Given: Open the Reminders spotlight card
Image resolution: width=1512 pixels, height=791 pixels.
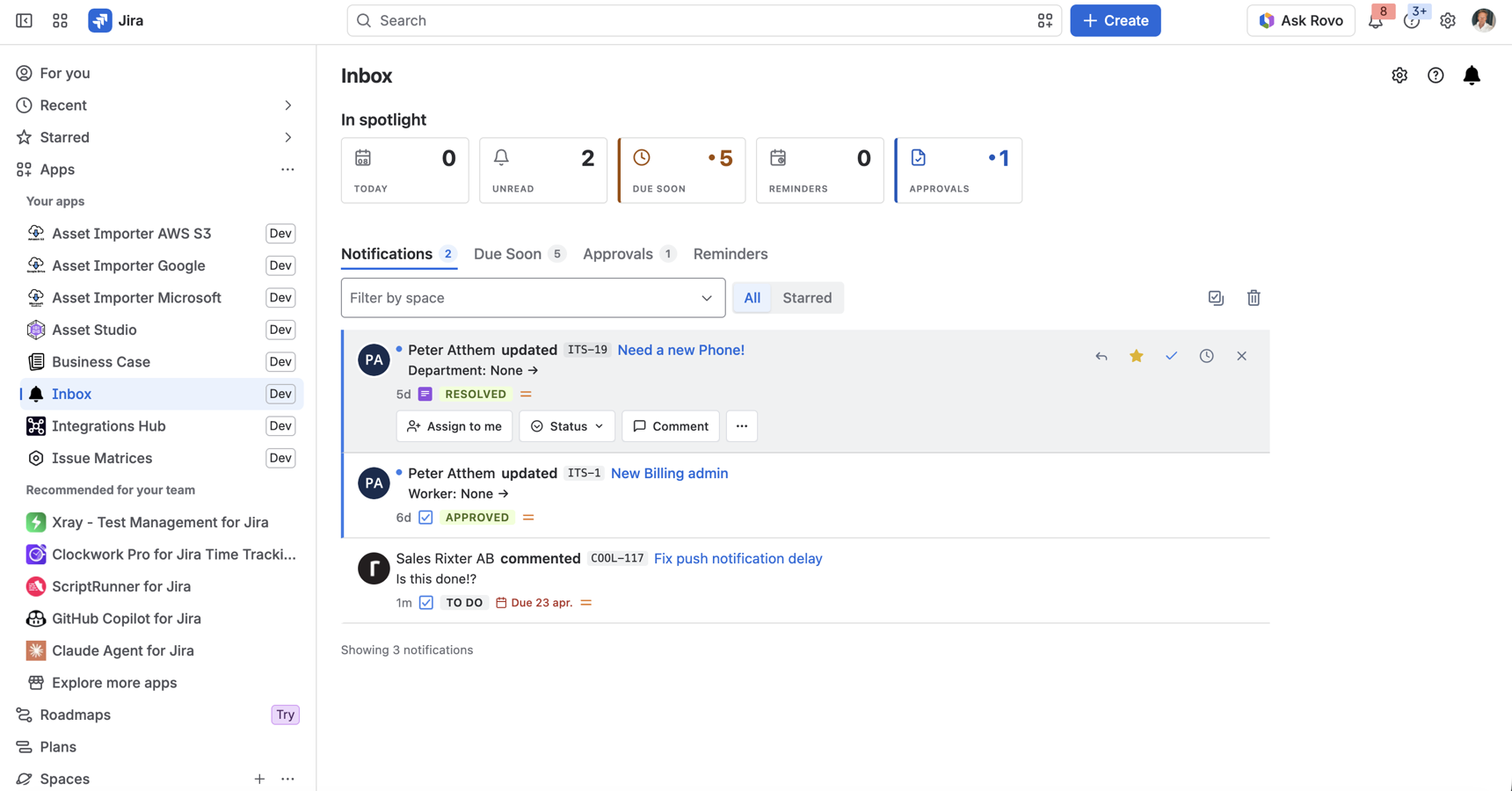Looking at the screenshot, I should point(820,171).
